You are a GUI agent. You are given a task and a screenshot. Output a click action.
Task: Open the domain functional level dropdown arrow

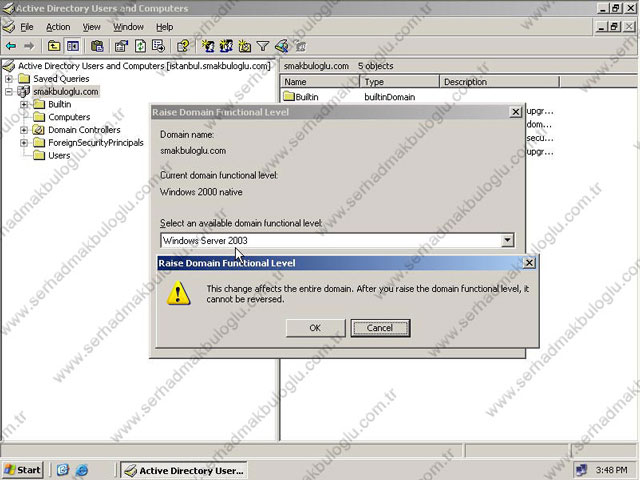[507, 240]
